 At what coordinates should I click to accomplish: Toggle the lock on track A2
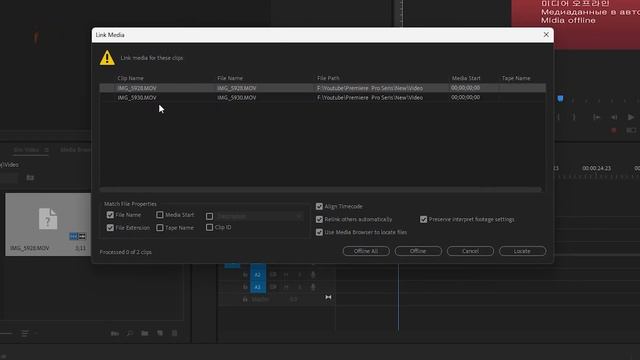[245, 275]
